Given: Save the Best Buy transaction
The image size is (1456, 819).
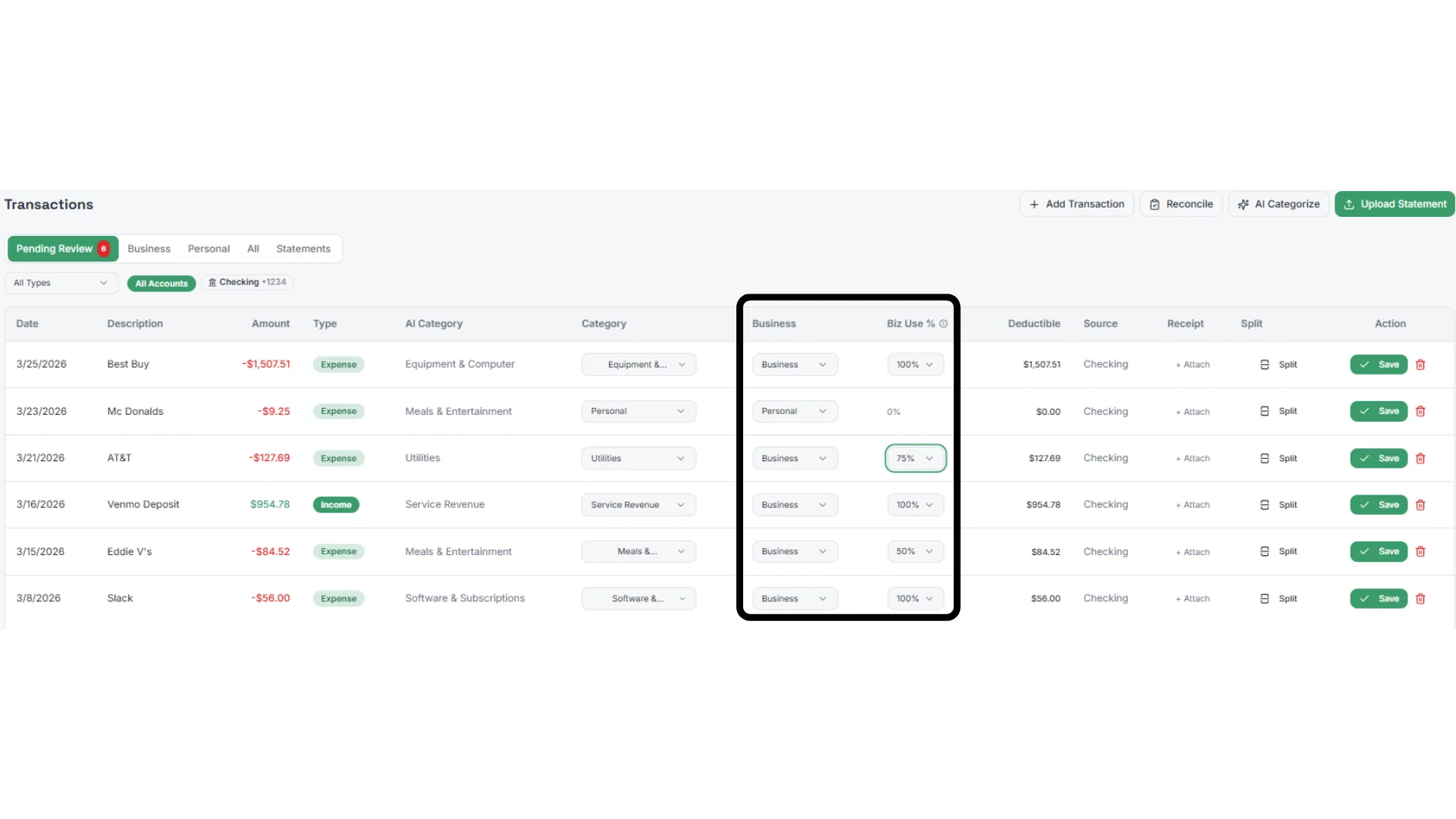Looking at the screenshot, I should [1379, 365].
